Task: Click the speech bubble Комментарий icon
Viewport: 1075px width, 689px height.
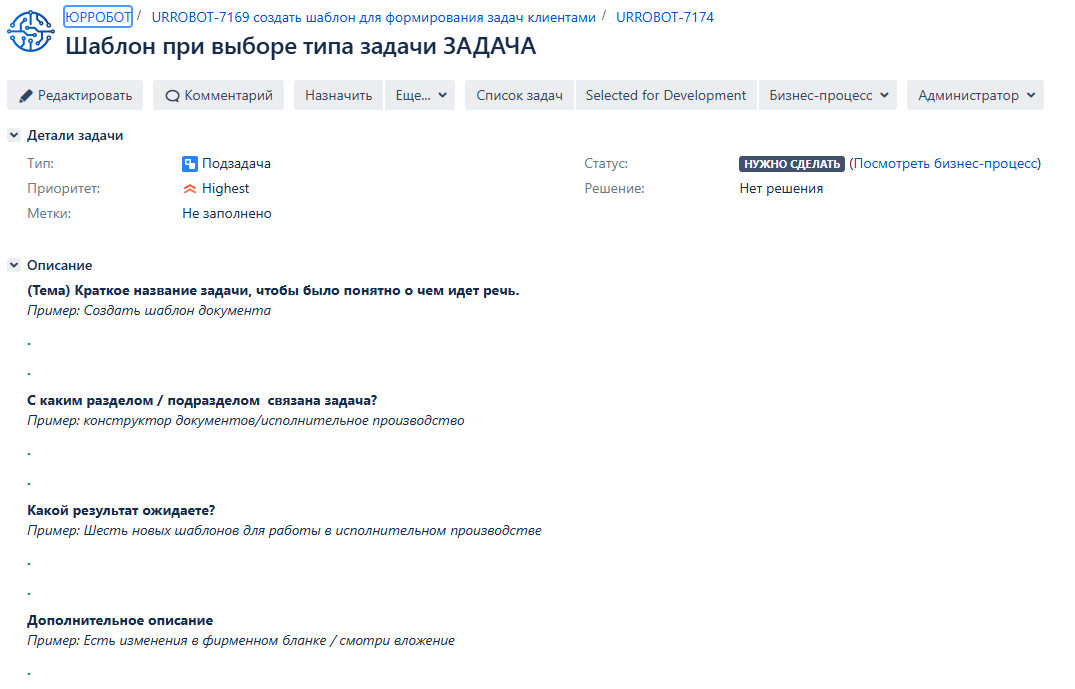Action: pyautogui.click(x=172, y=96)
